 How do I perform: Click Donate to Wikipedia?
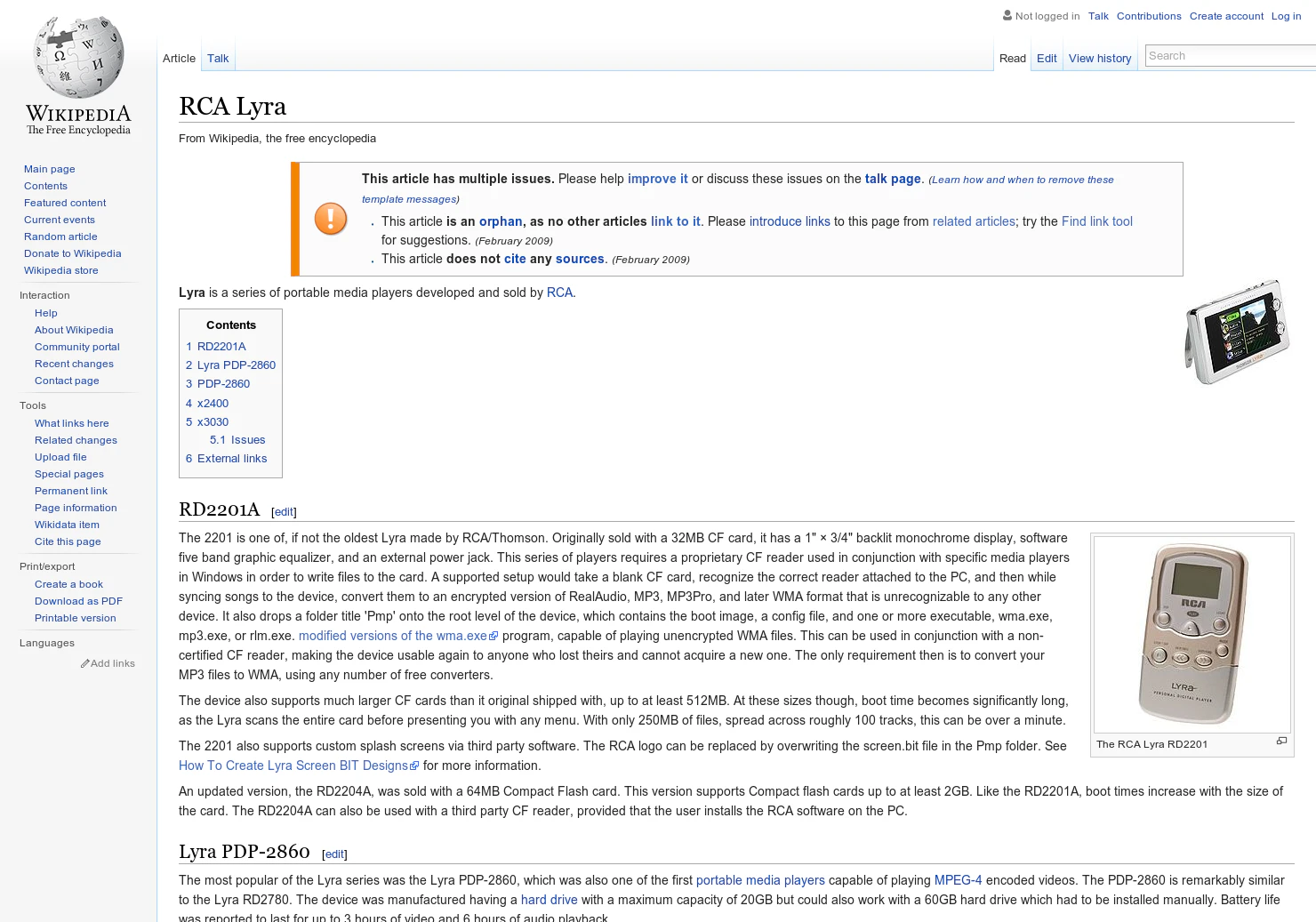click(x=73, y=253)
